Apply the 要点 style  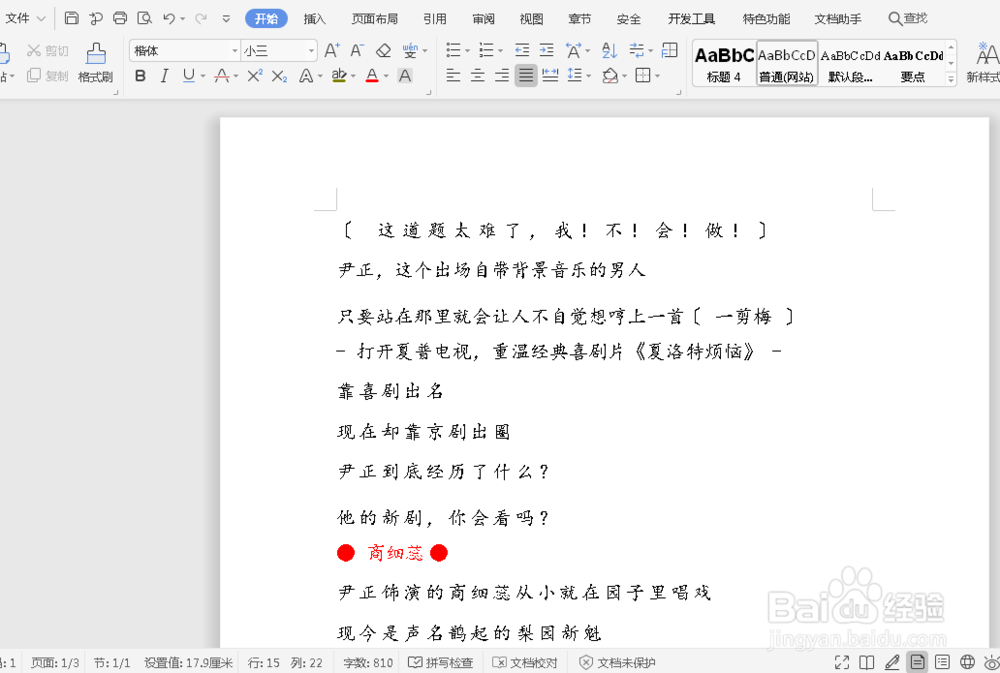tap(913, 63)
